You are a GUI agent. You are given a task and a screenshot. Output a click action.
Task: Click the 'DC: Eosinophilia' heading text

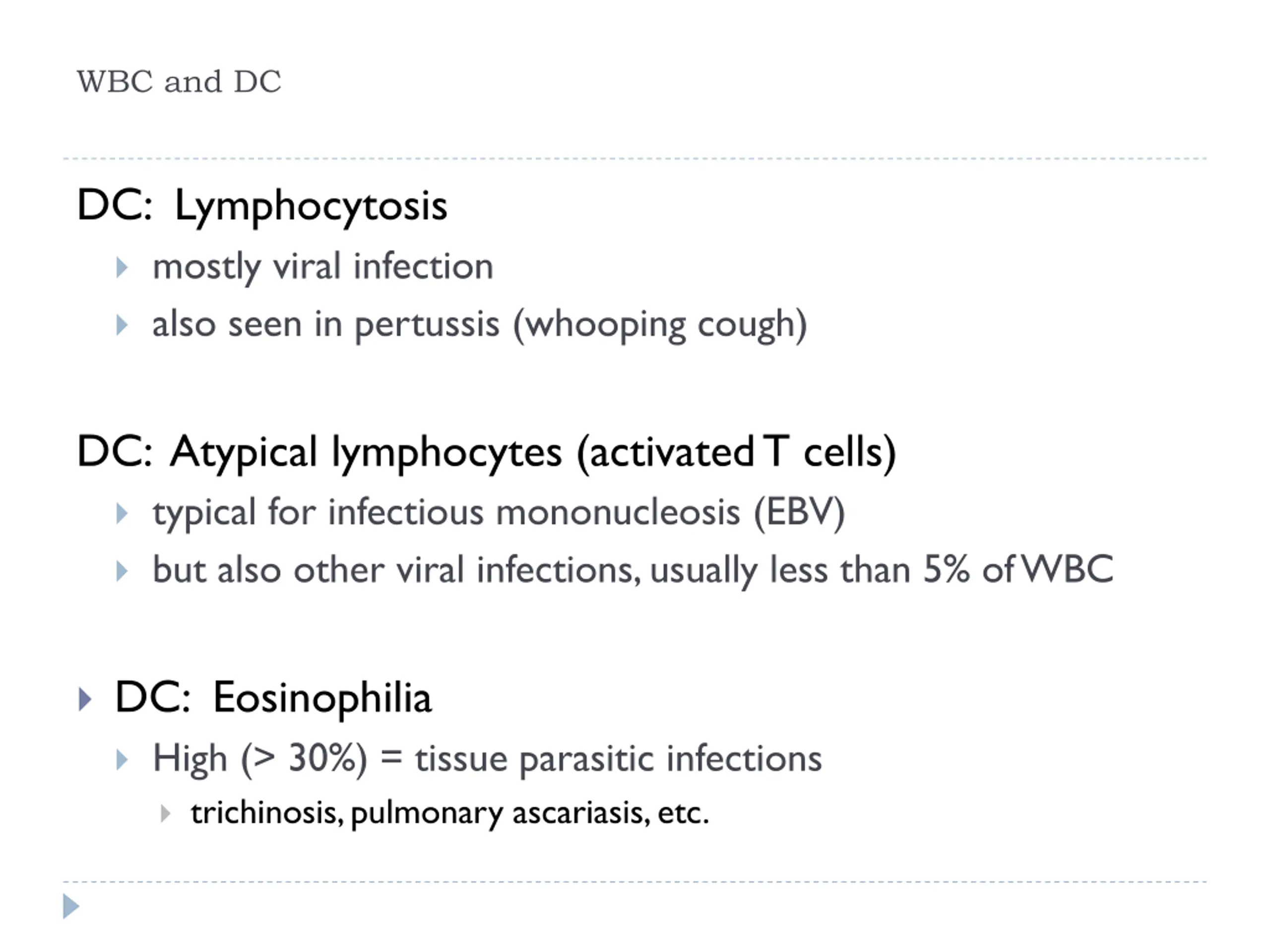pos(273,698)
